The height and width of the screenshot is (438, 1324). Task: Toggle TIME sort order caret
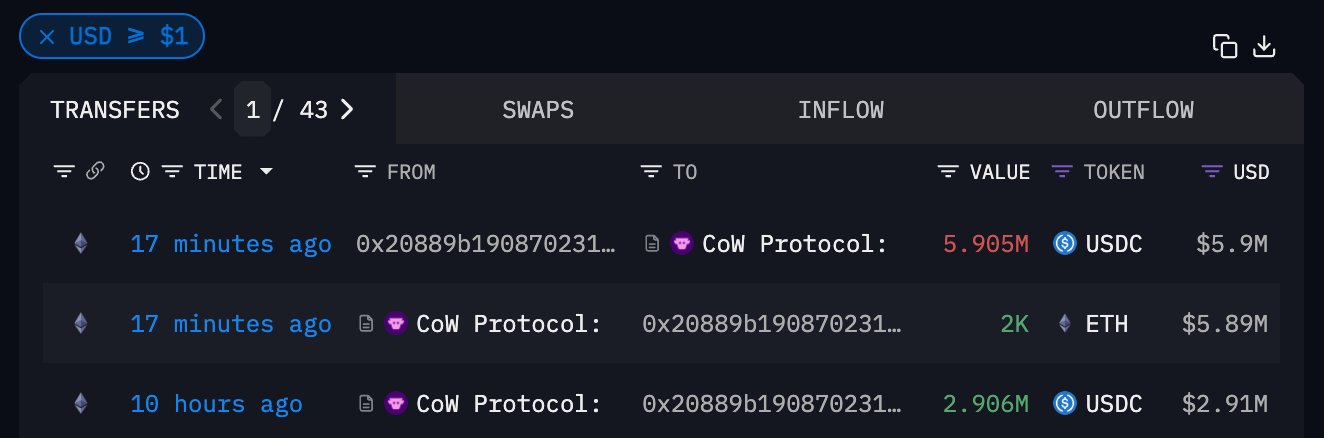point(265,172)
